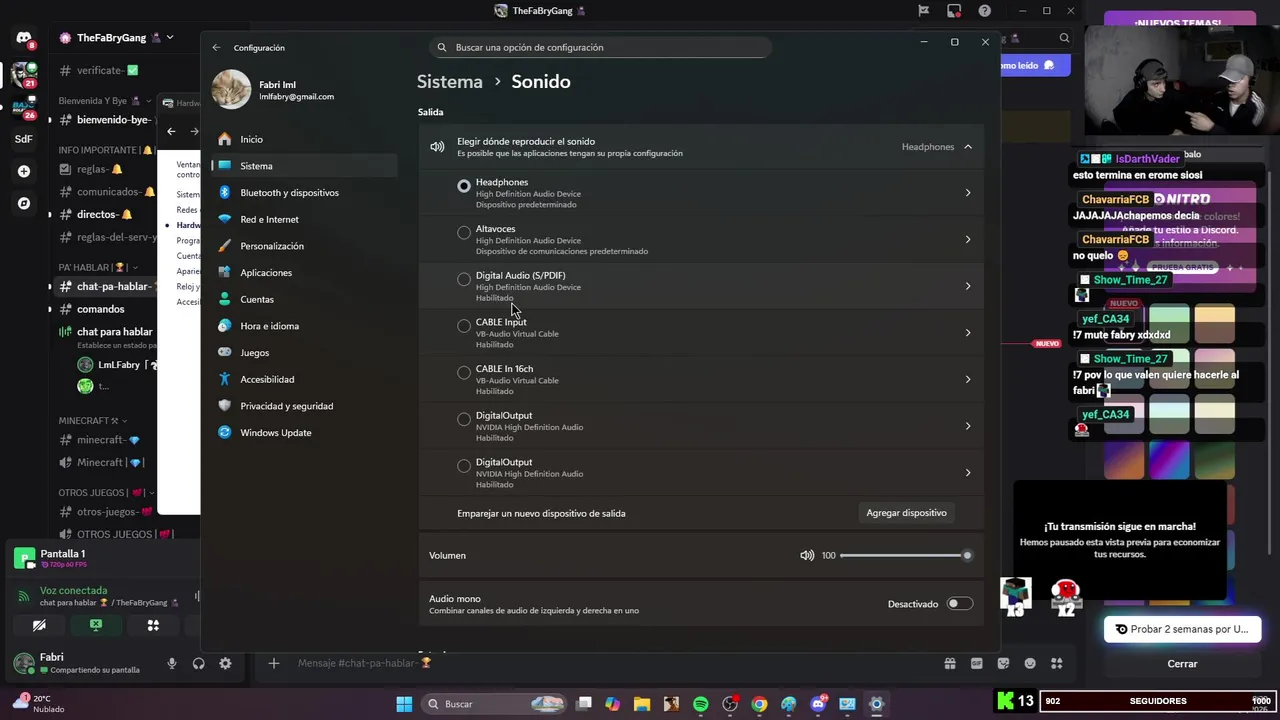Open the verificate channel in Discord
The height and width of the screenshot is (720, 1280).
point(106,70)
